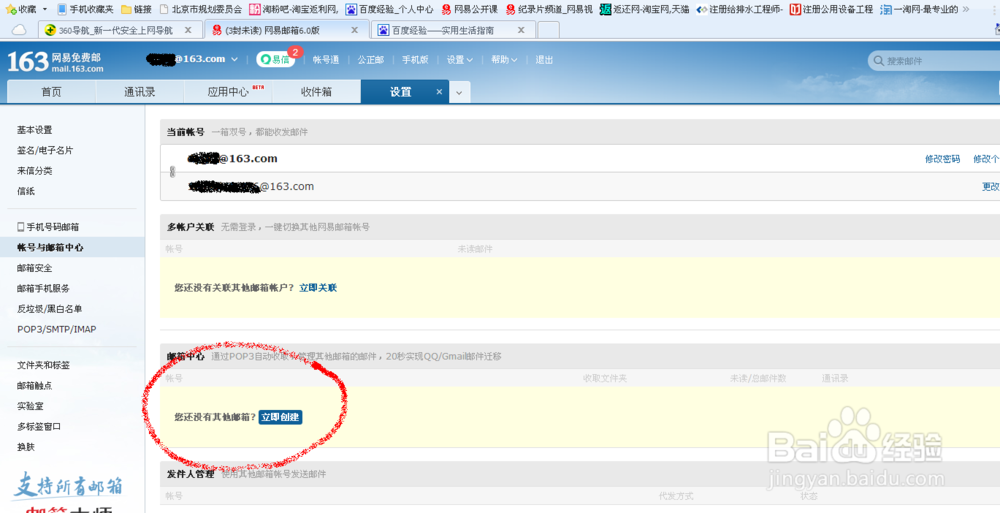Screen dimensions: 1000x513
Task: Click the cloud icon left of browser tabs
Action: pos(19,30)
